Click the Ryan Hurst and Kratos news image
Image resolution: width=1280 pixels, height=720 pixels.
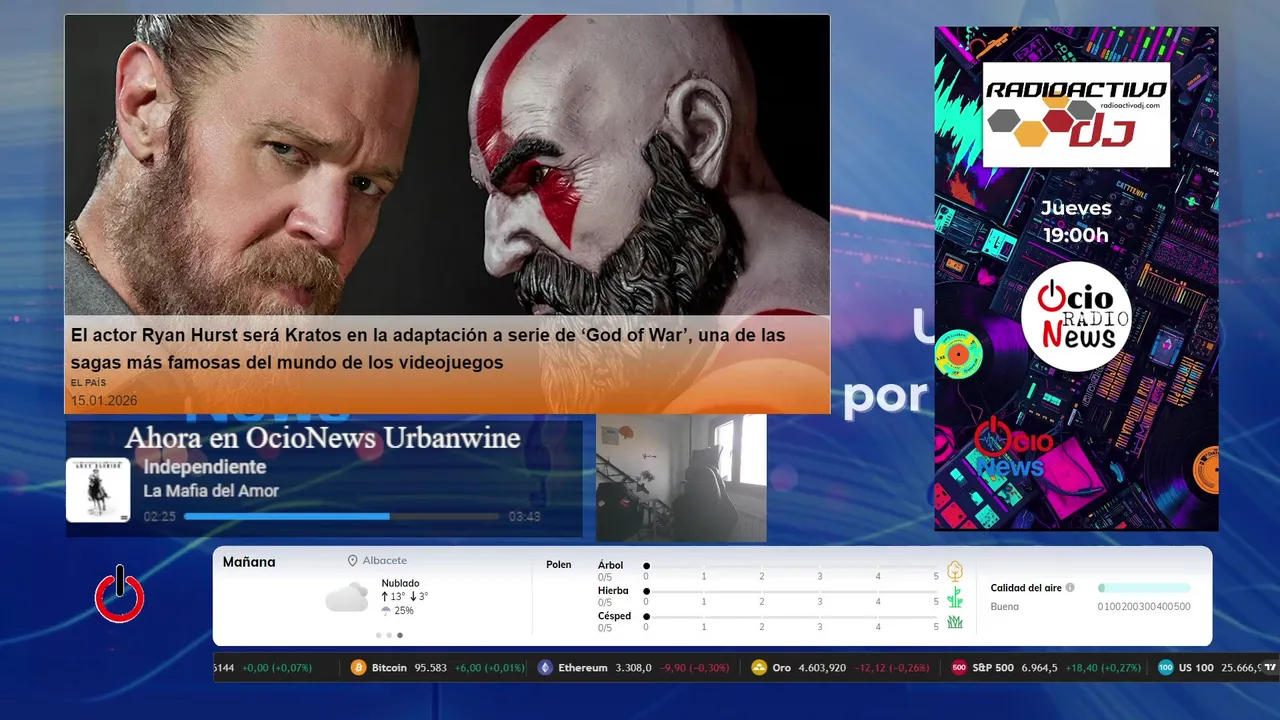[447, 165]
